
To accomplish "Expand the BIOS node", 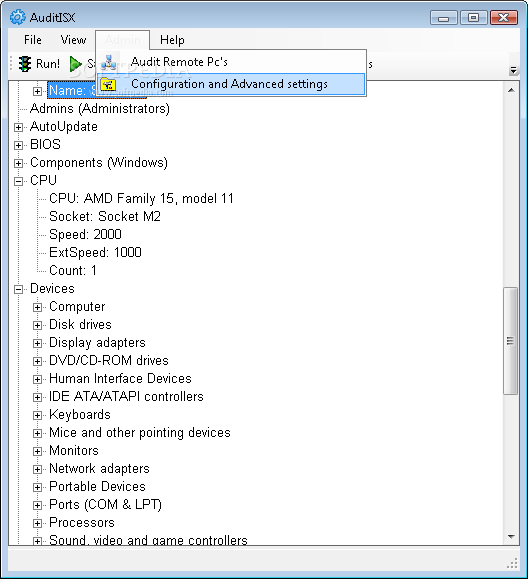I will pyautogui.click(x=18, y=145).
